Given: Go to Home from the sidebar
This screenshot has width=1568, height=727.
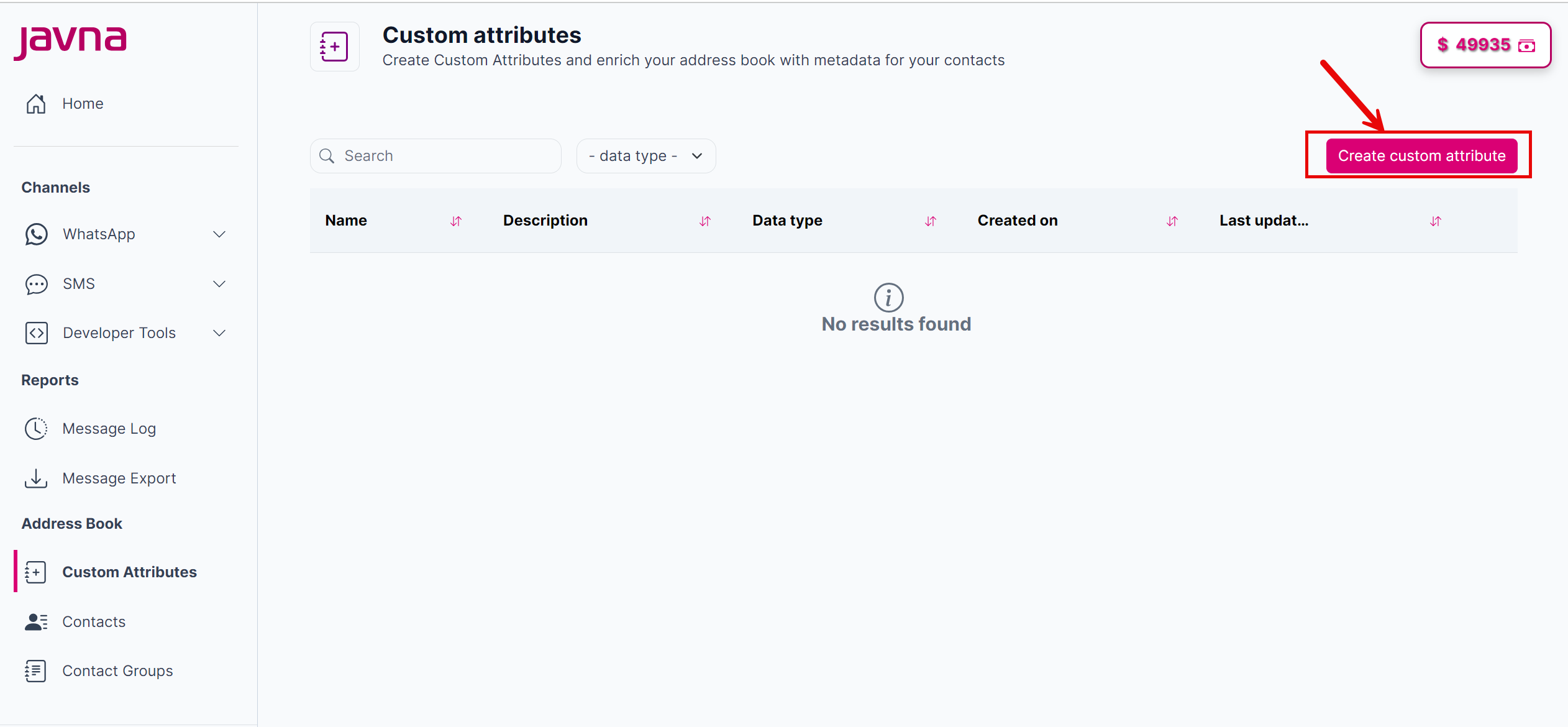Looking at the screenshot, I should pyautogui.click(x=83, y=103).
